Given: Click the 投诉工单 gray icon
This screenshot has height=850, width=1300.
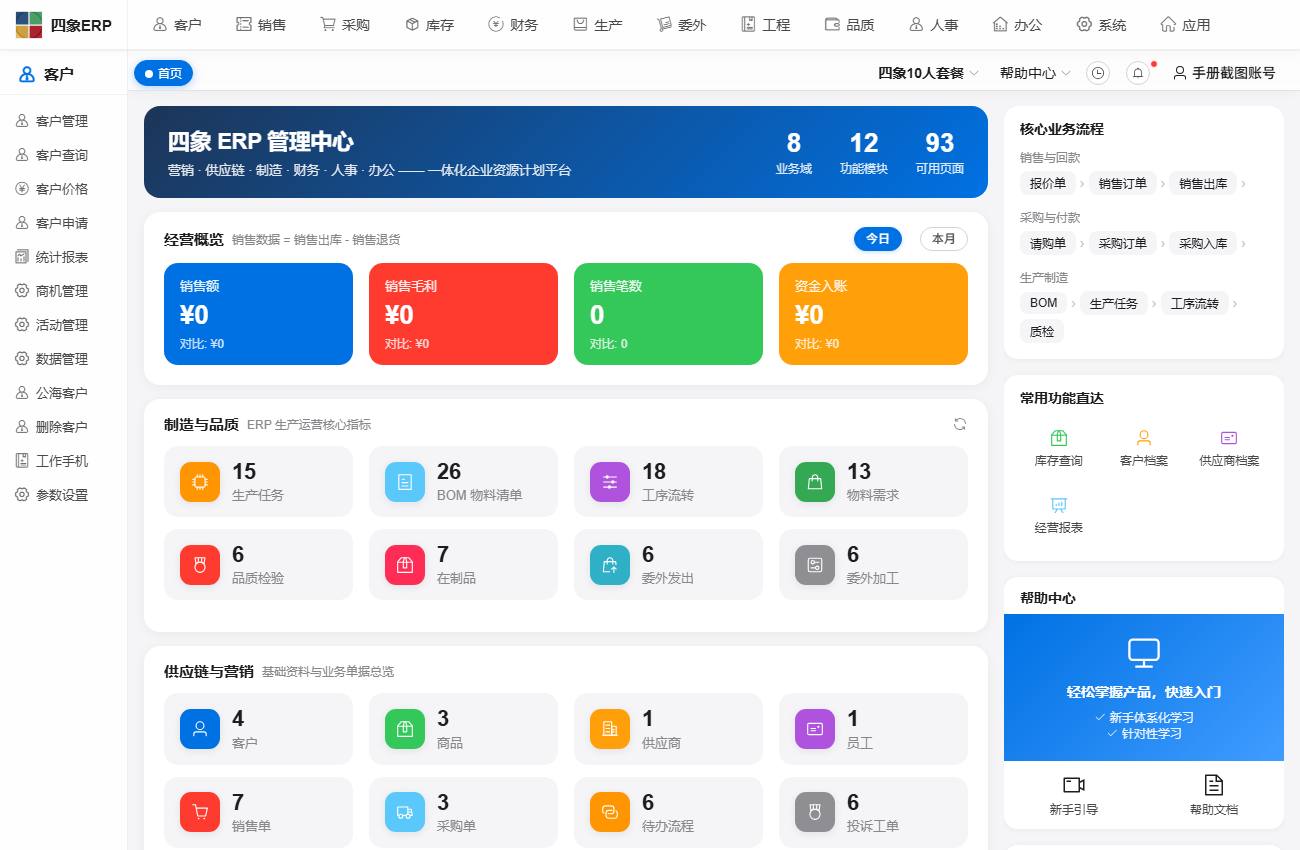Looking at the screenshot, I should (815, 813).
